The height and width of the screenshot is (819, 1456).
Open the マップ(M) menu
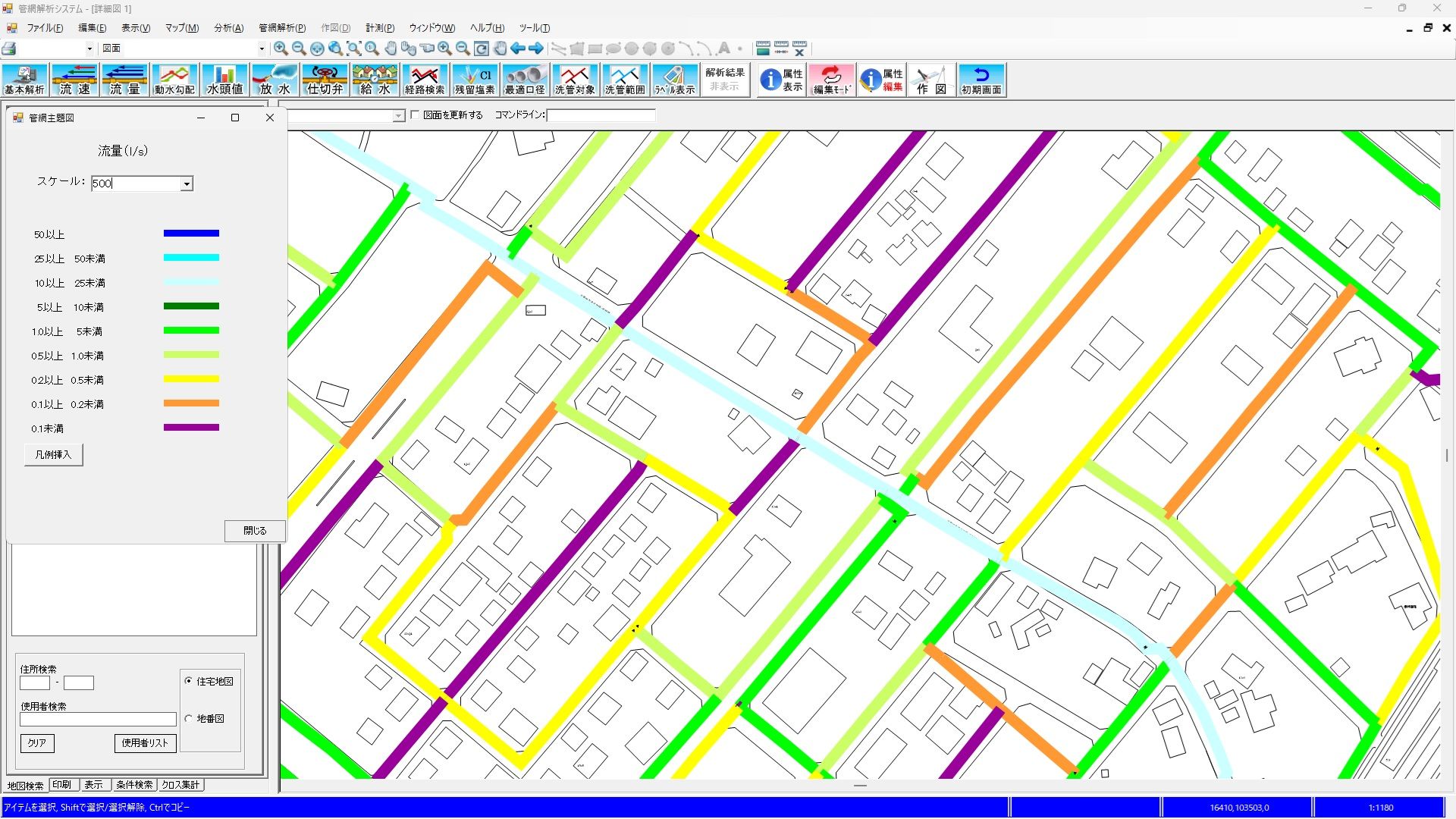click(182, 28)
